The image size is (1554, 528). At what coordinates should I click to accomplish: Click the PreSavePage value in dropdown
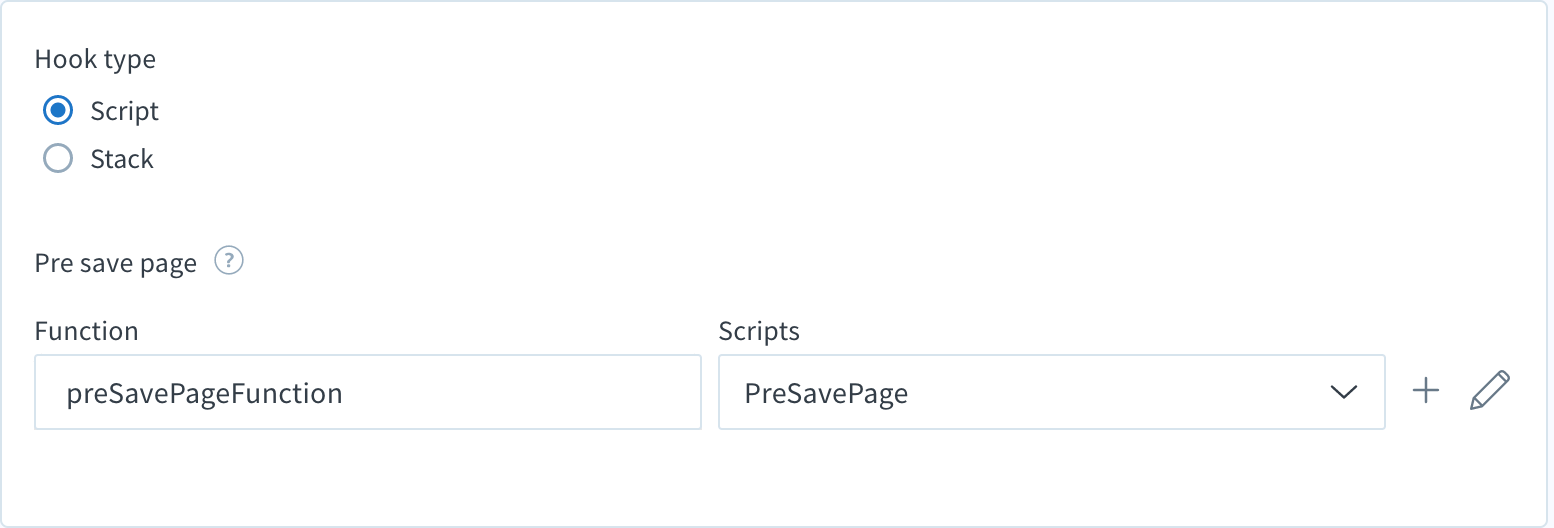tap(826, 393)
